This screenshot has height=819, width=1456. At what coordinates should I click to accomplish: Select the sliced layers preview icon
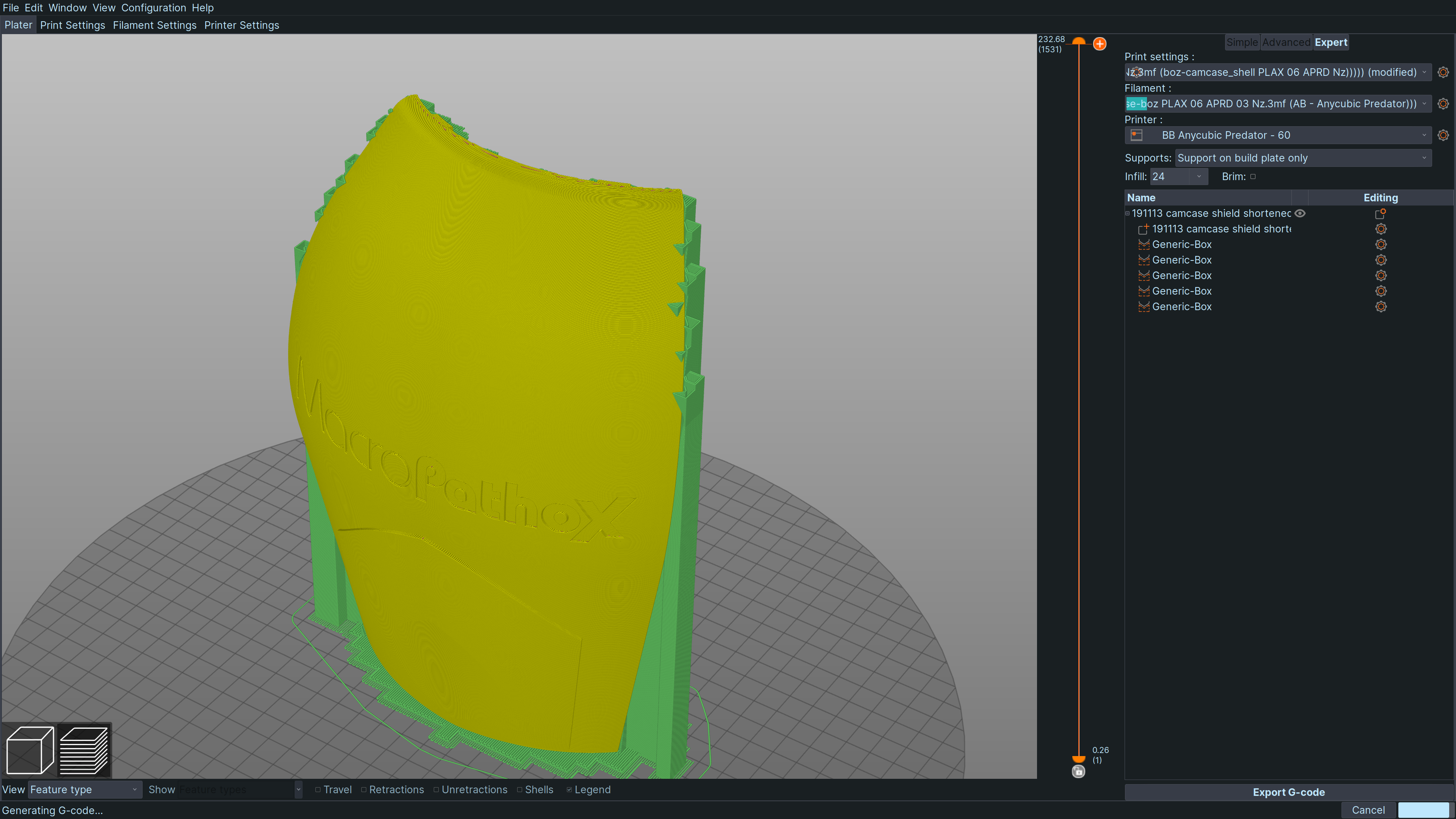click(x=84, y=750)
